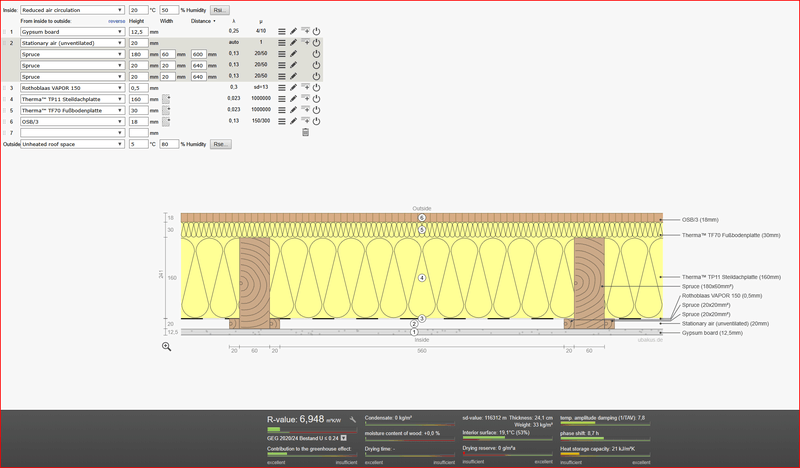Toggle the power switch for the Gypsum board layer

pos(316,32)
